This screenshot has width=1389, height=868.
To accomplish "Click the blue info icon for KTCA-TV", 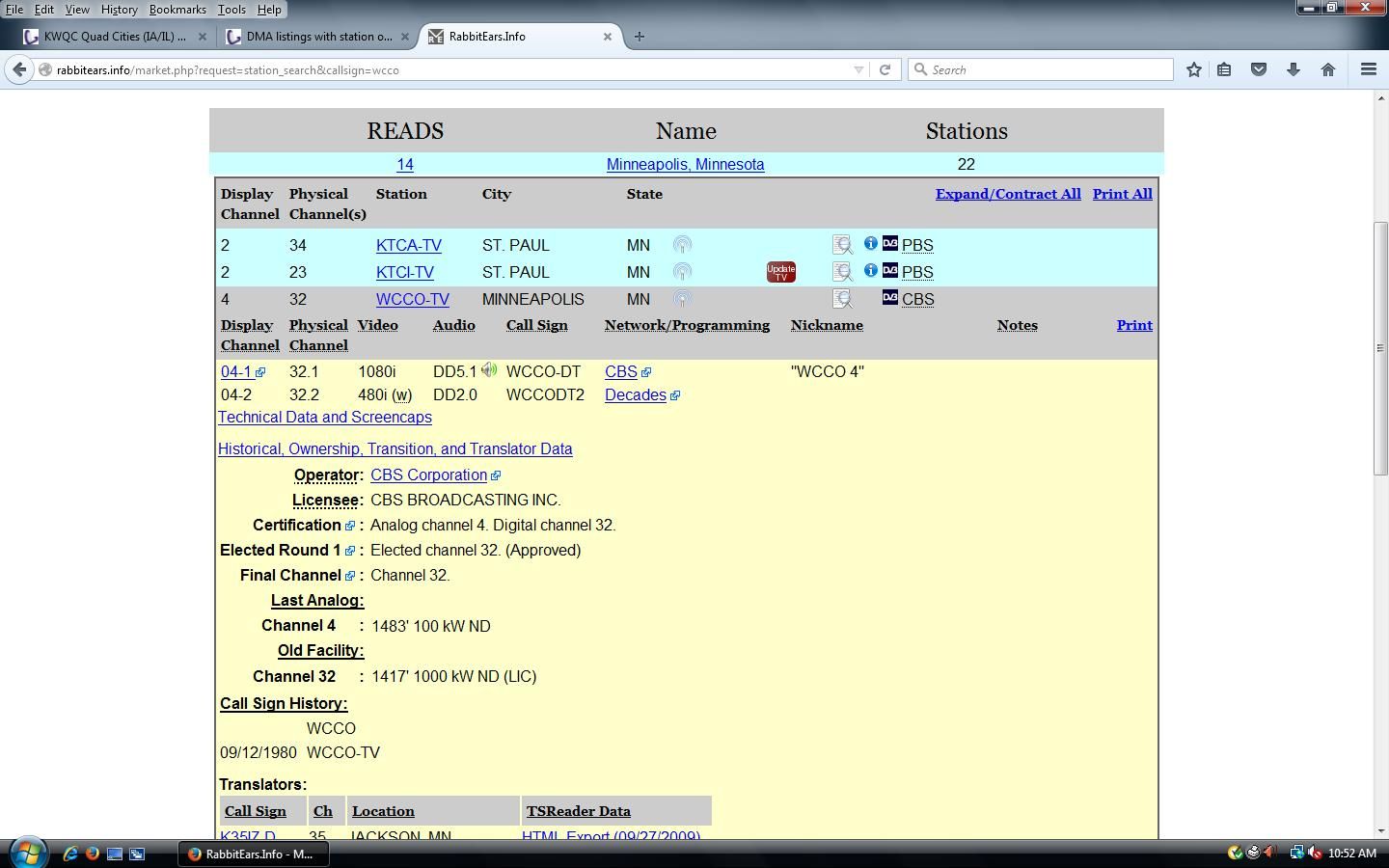I will (x=870, y=243).
